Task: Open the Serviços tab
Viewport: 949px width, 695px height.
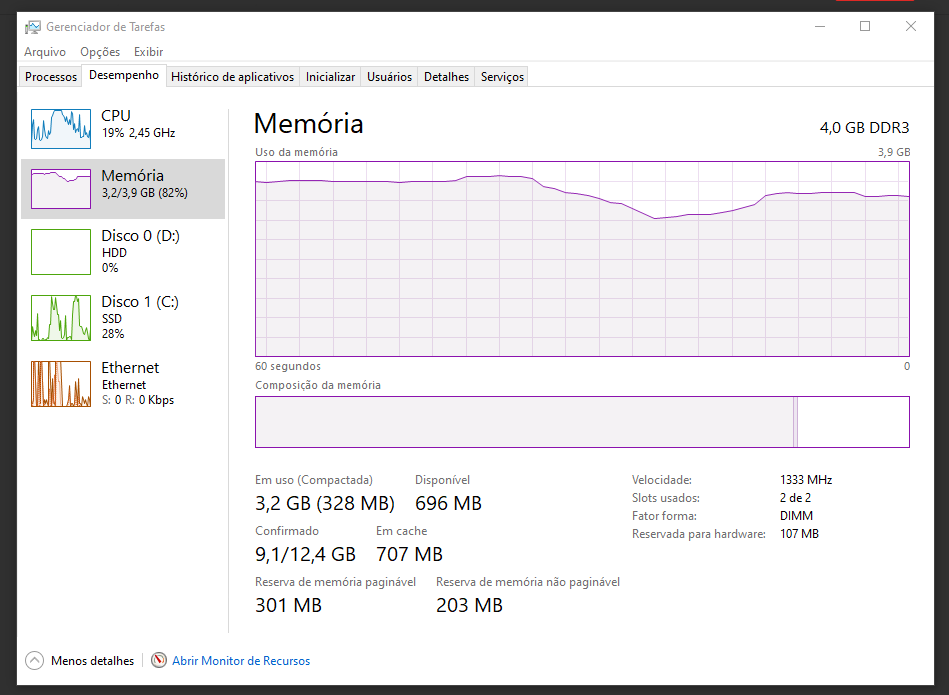Action: tap(502, 77)
